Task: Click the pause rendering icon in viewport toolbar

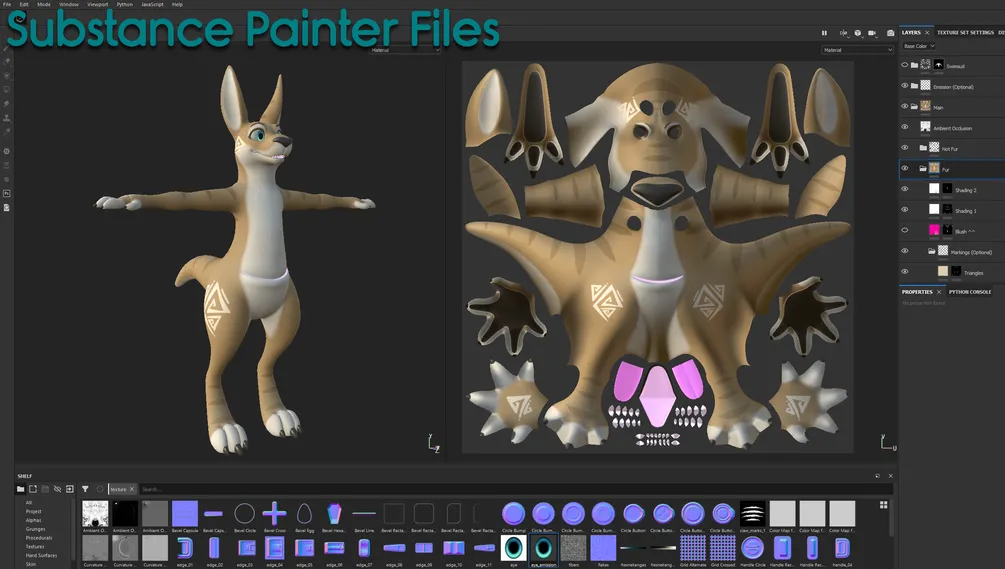Action: (x=824, y=33)
